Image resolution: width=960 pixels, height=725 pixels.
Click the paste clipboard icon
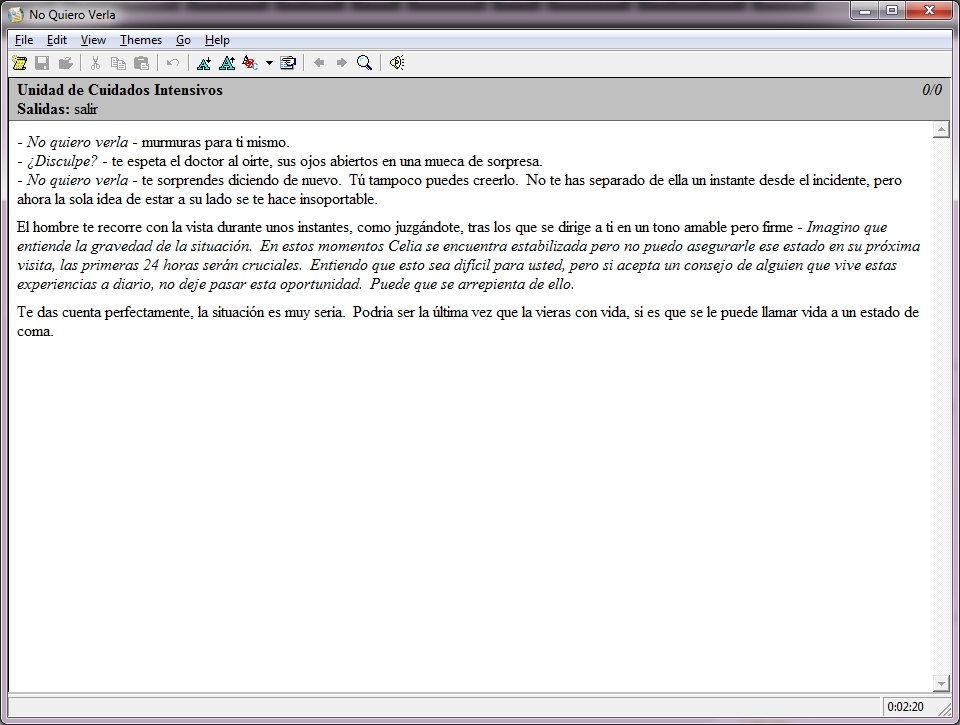pyautogui.click(x=141, y=63)
